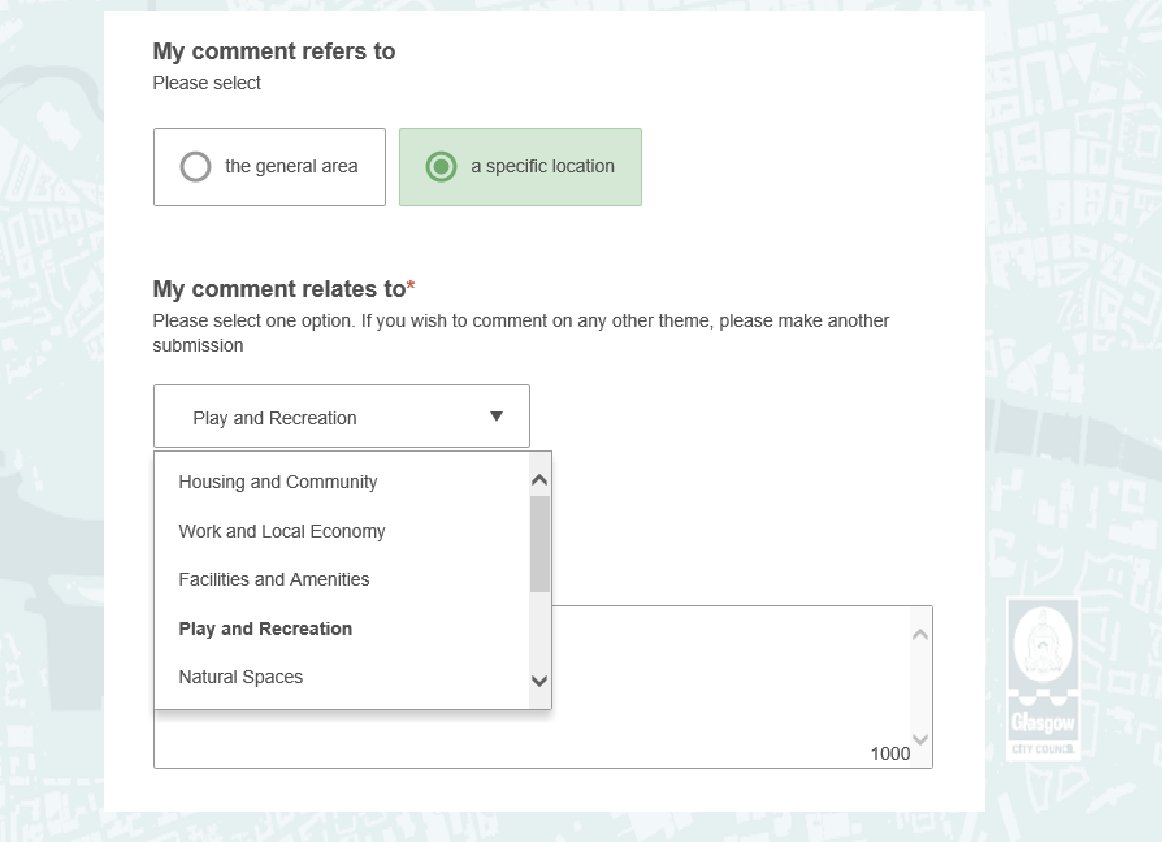The image size is (1162, 842).
Task: Click the 'the general area' option label
Action: [291, 167]
